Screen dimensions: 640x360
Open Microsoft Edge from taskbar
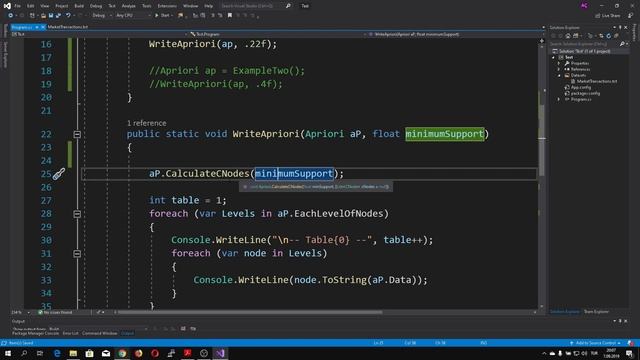57,353
